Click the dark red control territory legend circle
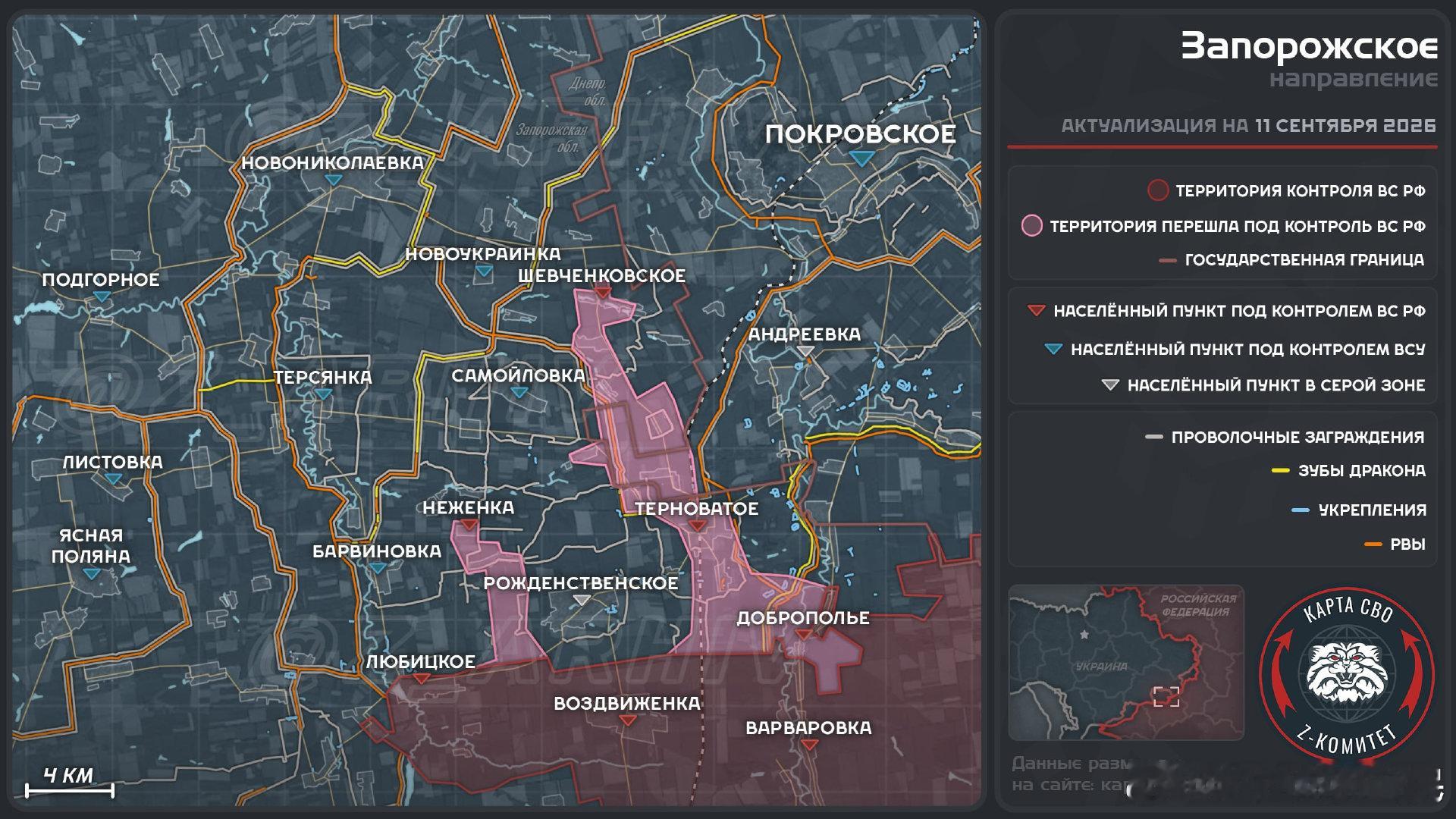Viewport: 1456px width, 819px height. pos(1157,190)
